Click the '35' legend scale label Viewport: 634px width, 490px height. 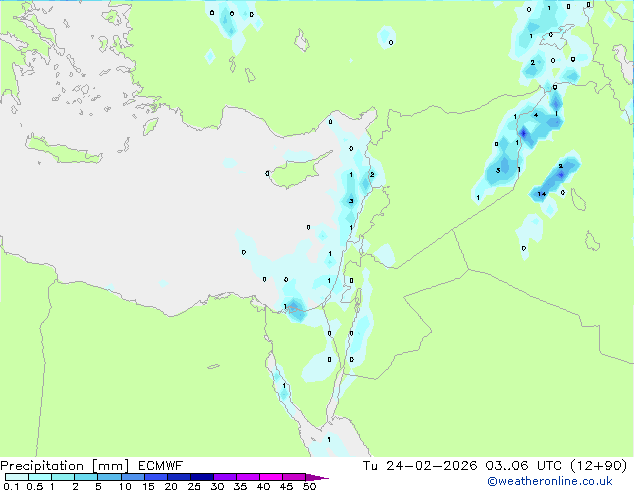coord(240,486)
